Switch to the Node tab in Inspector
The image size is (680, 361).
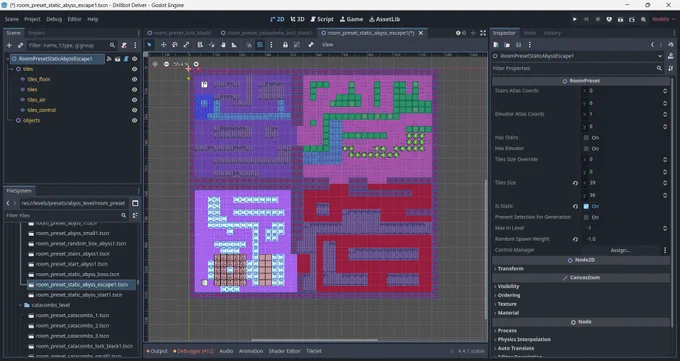click(530, 33)
